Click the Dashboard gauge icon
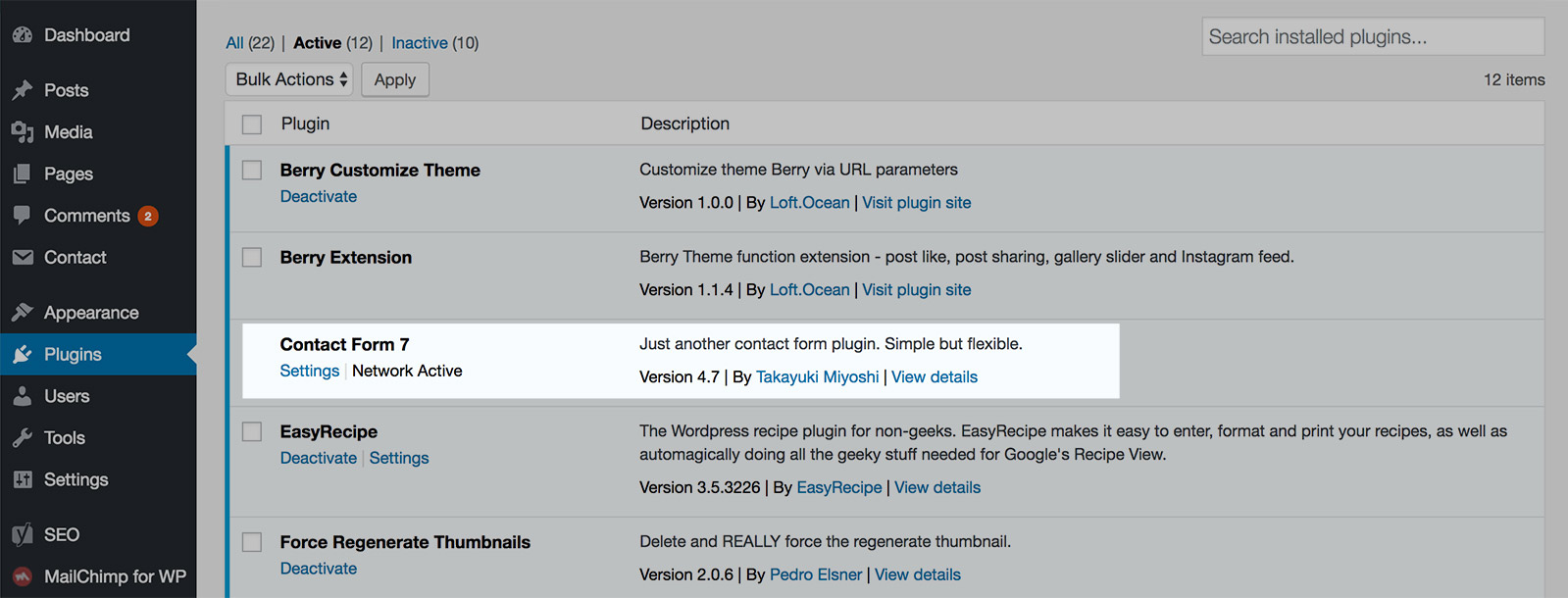1568x598 pixels. (x=23, y=35)
